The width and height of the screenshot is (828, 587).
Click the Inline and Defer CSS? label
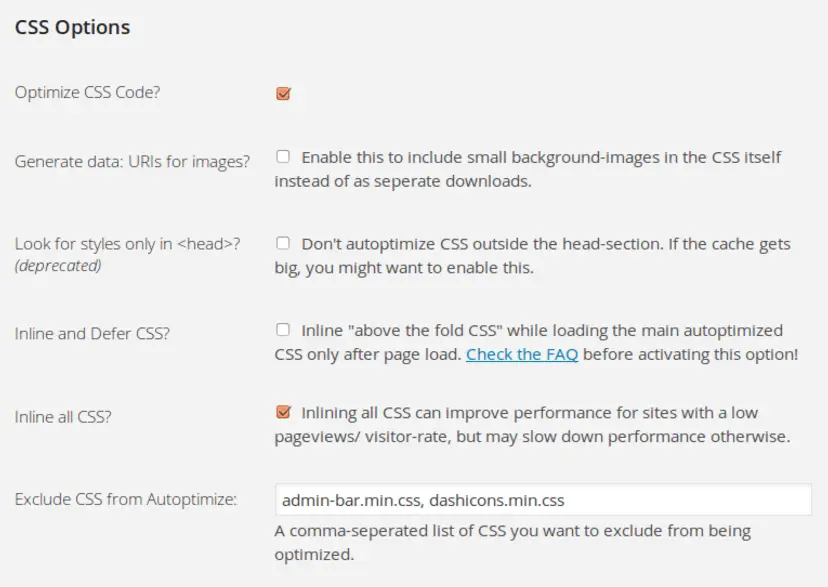(x=92, y=334)
